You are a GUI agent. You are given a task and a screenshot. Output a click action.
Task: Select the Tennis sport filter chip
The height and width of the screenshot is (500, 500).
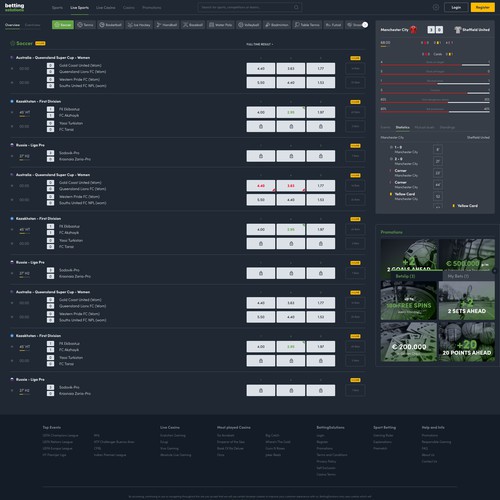click(85, 25)
